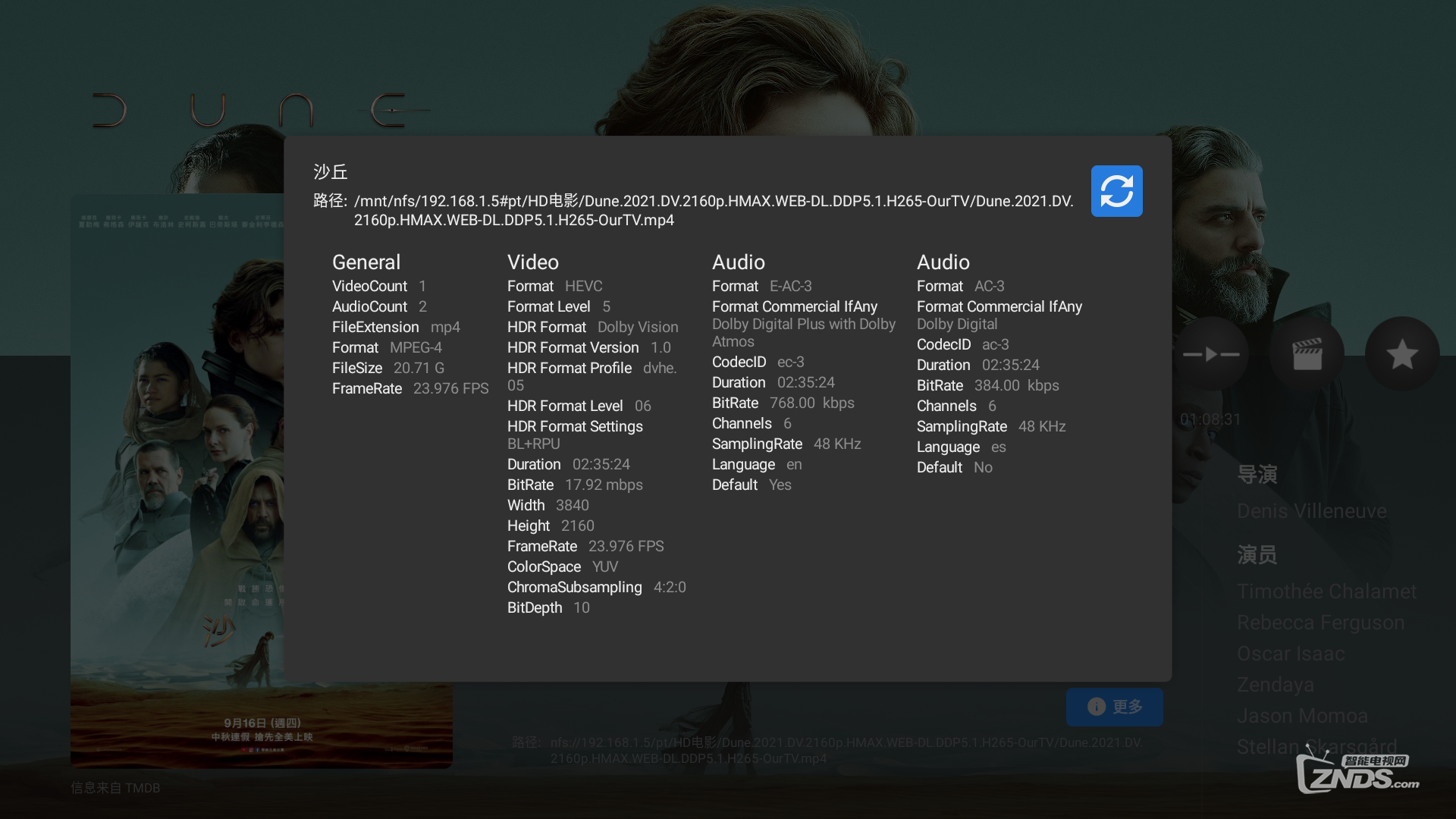Select director Denis Villeneuve
Screen dimensions: 1456x819
point(1312,511)
